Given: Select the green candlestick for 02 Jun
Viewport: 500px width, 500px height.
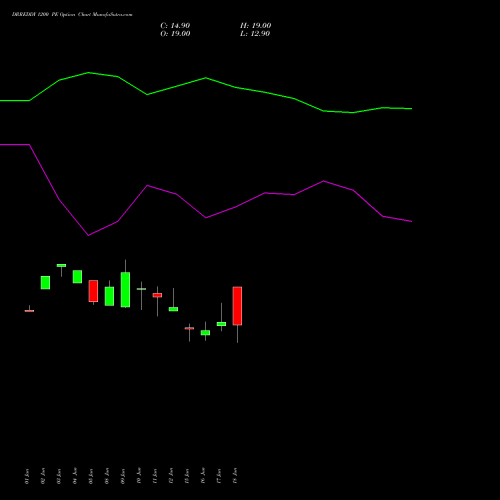Looking at the screenshot, I should 45,282.
